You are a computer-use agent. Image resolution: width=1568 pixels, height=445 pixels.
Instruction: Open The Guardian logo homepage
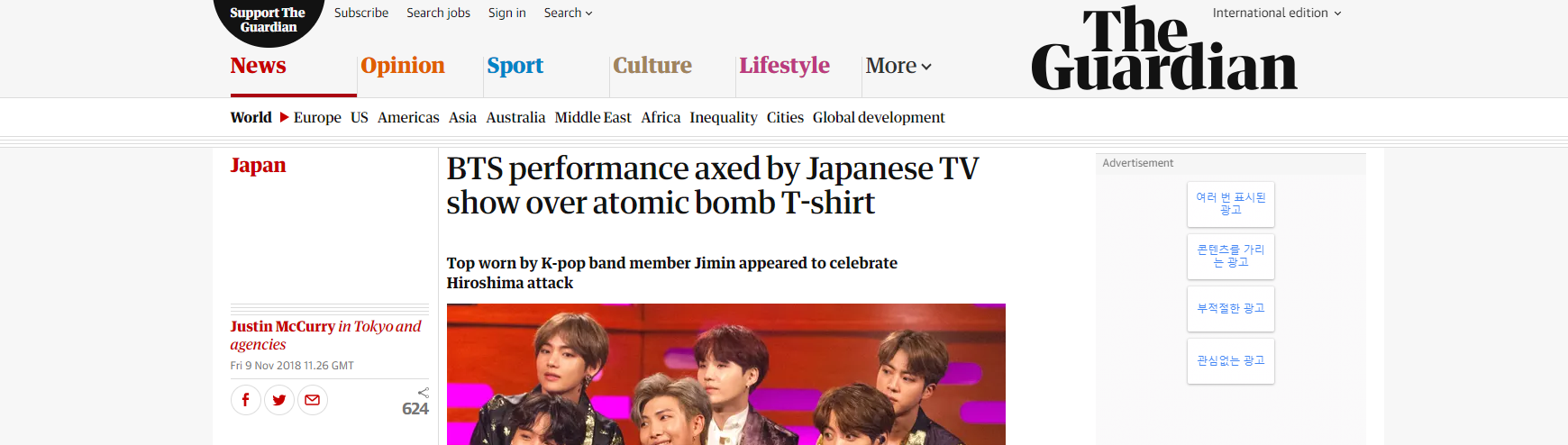(1164, 48)
